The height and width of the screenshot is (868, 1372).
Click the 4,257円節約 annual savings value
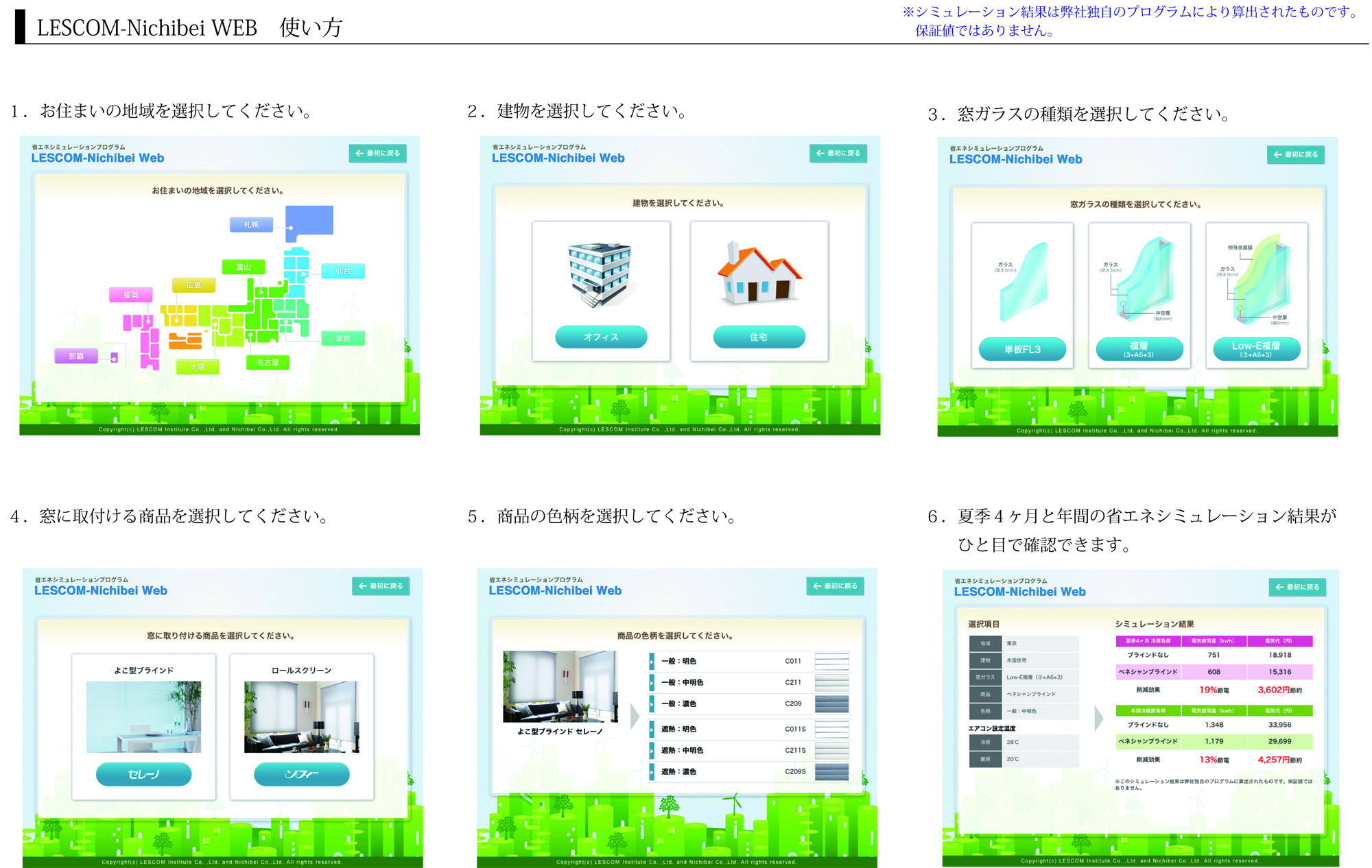[x=1280, y=760]
